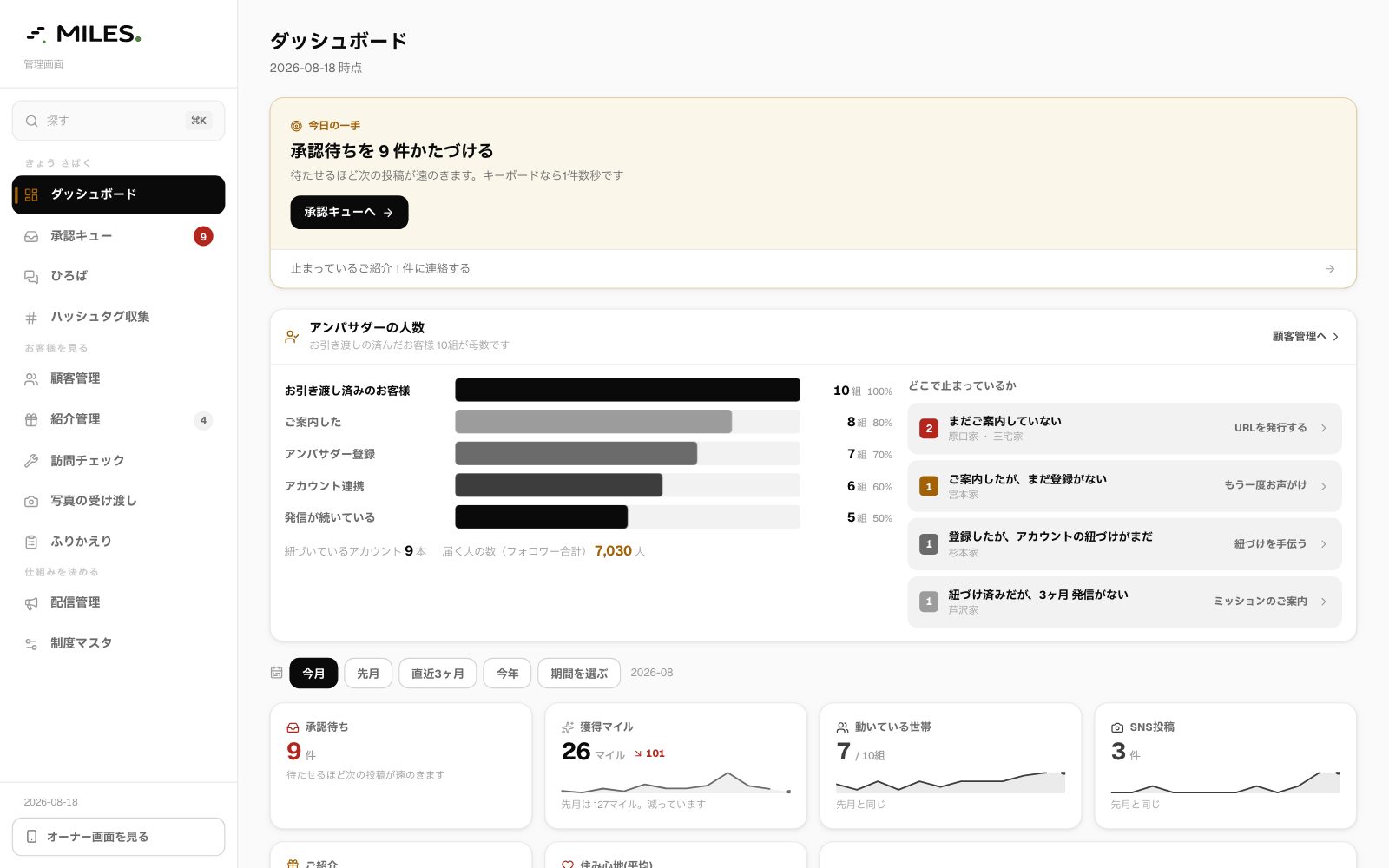
Task: Open the 顧客管理へ link
Action: (1306, 337)
